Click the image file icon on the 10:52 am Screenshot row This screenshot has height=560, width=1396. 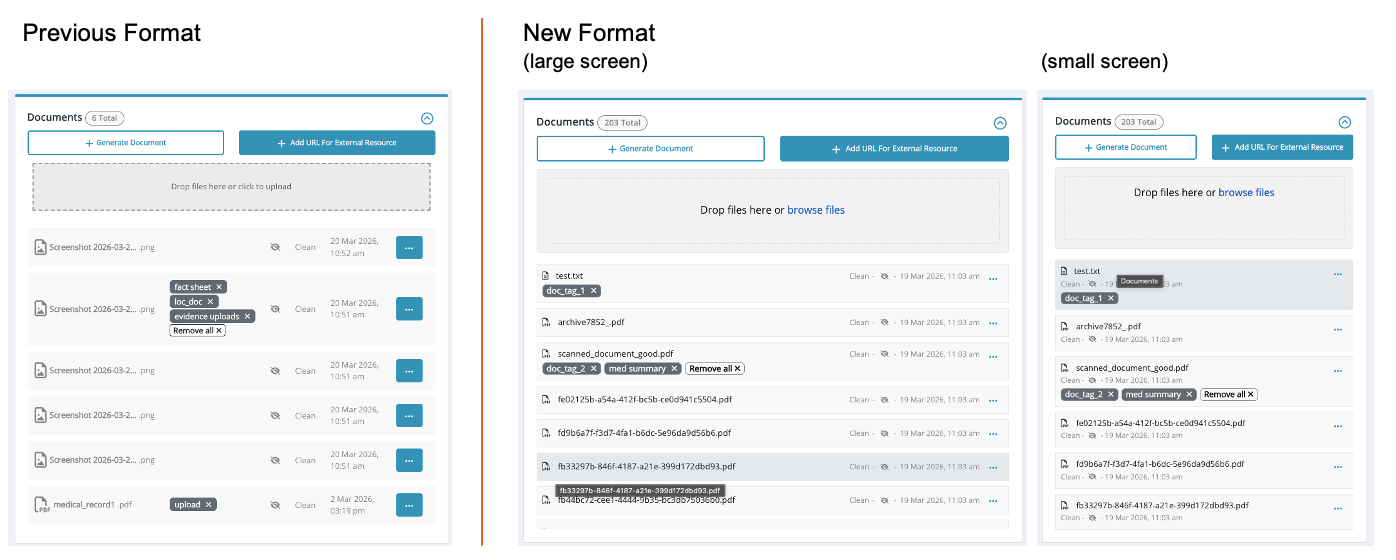tap(41, 247)
